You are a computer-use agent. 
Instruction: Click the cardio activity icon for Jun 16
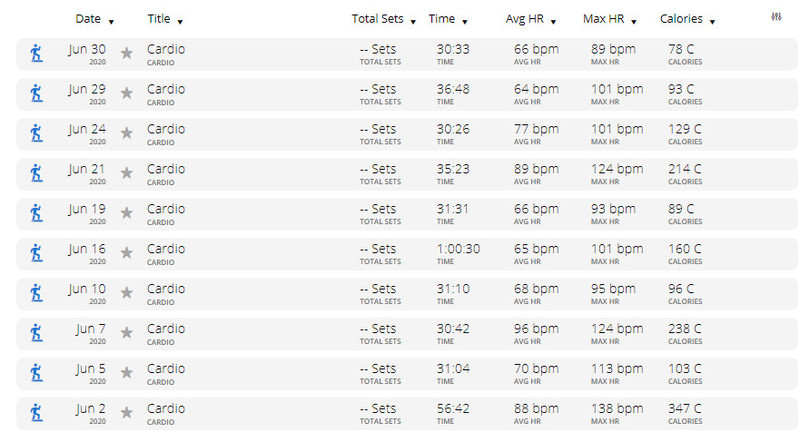pos(36,253)
